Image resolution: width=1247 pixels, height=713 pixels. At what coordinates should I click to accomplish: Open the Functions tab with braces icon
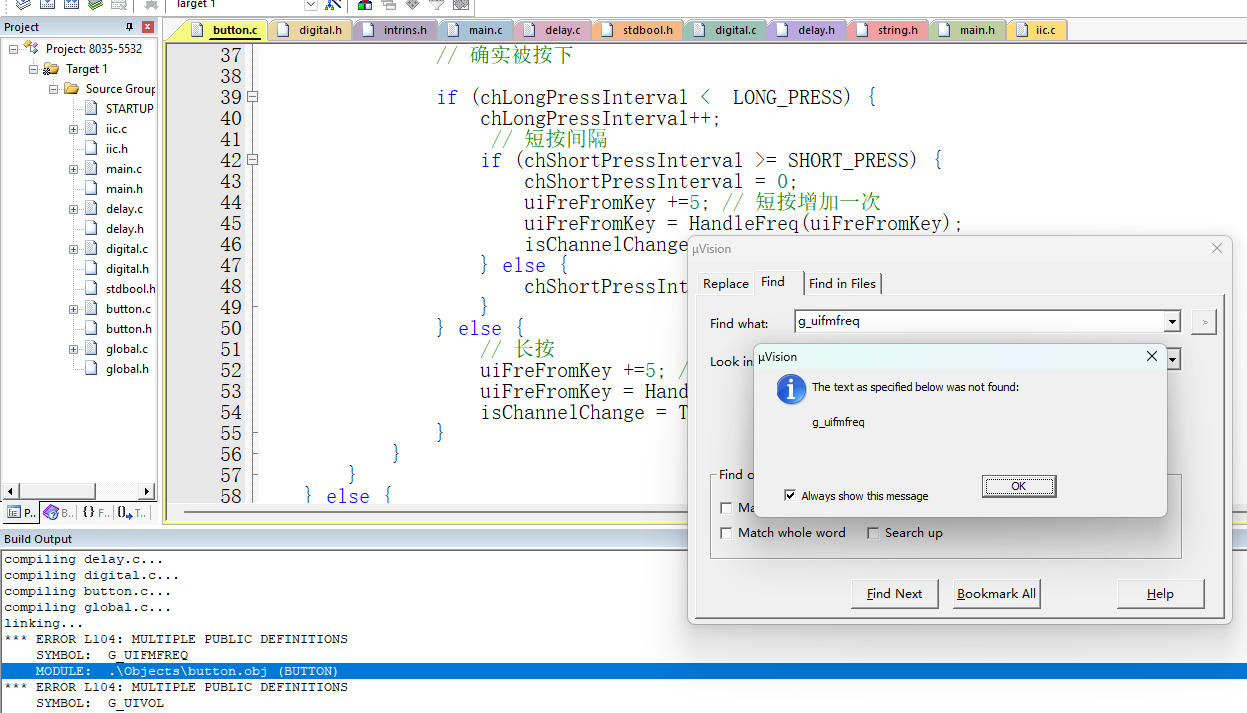(95, 513)
